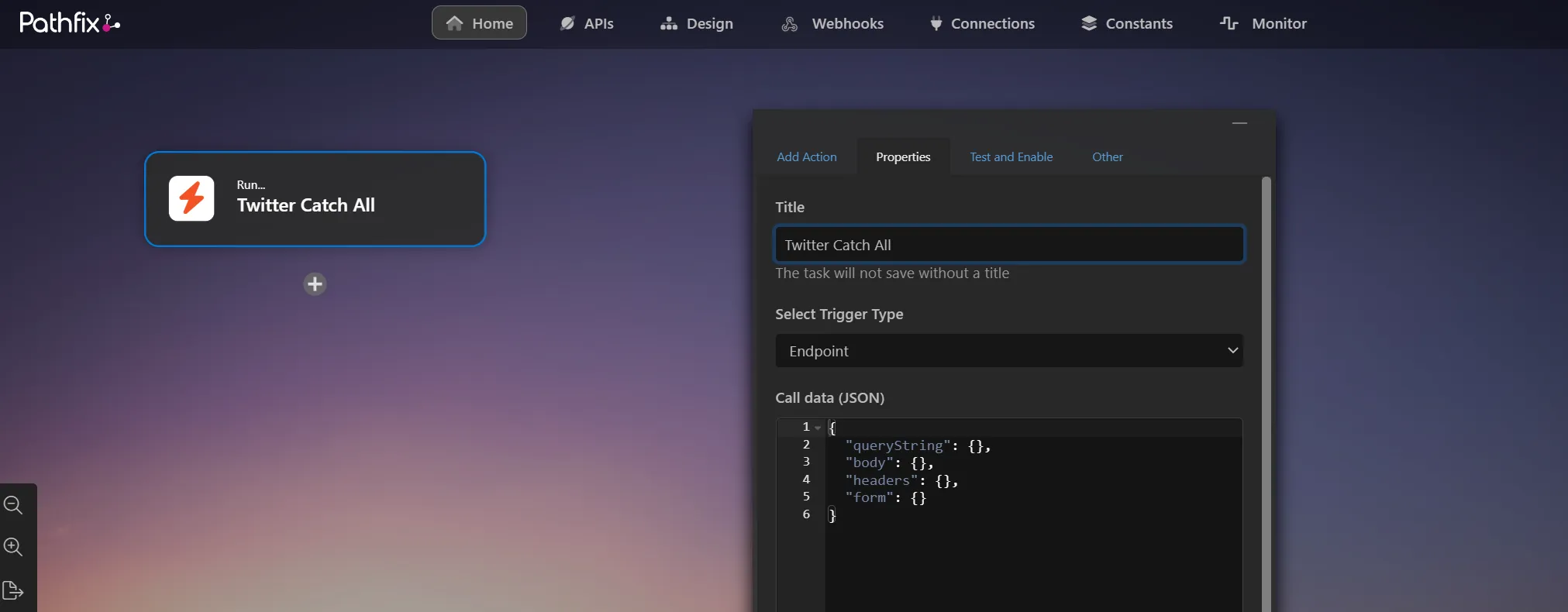This screenshot has width=1568, height=612.
Task: Click the "headers" line in JSON editor
Action: click(x=901, y=480)
